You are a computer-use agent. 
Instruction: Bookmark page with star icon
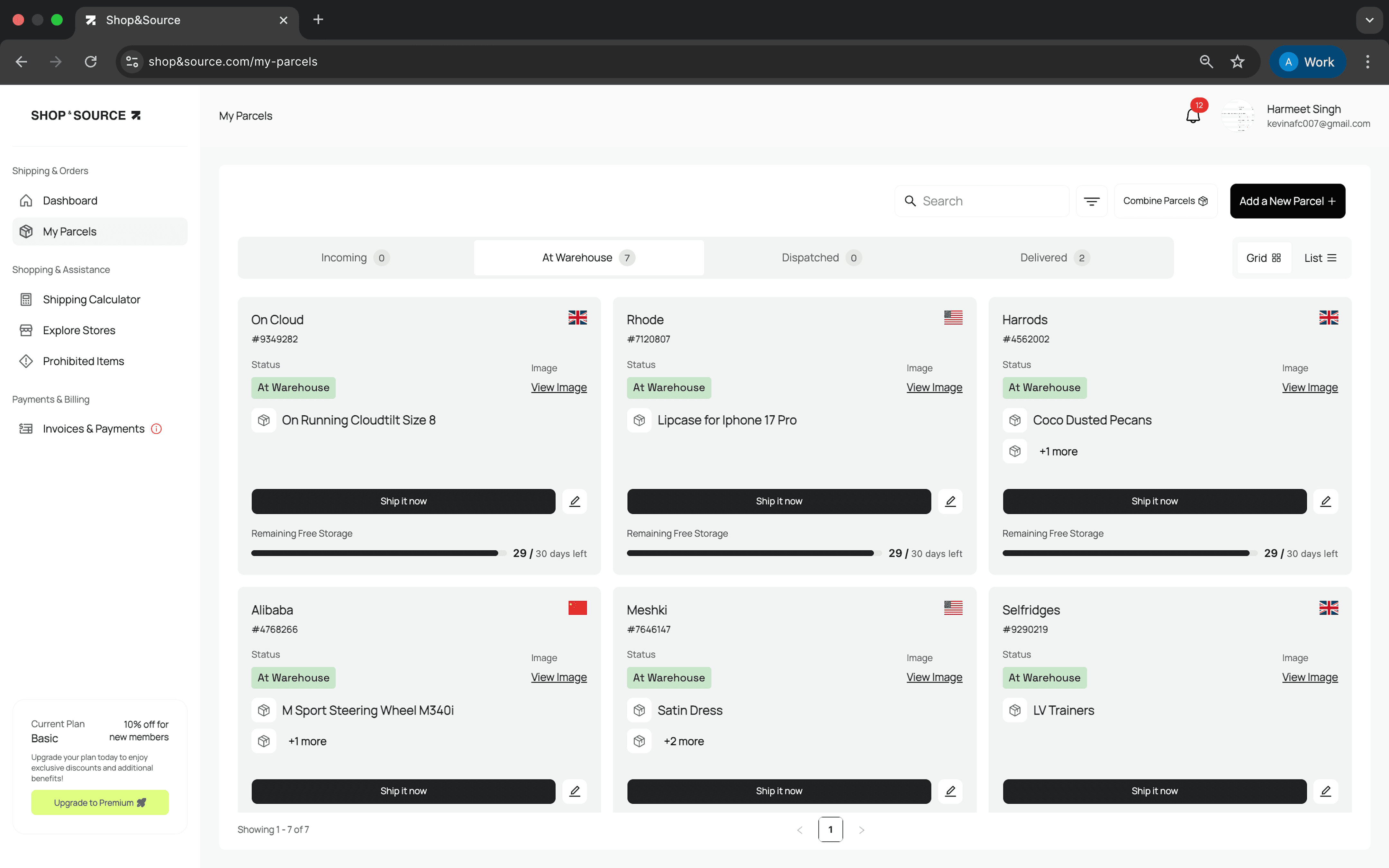click(1238, 61)
